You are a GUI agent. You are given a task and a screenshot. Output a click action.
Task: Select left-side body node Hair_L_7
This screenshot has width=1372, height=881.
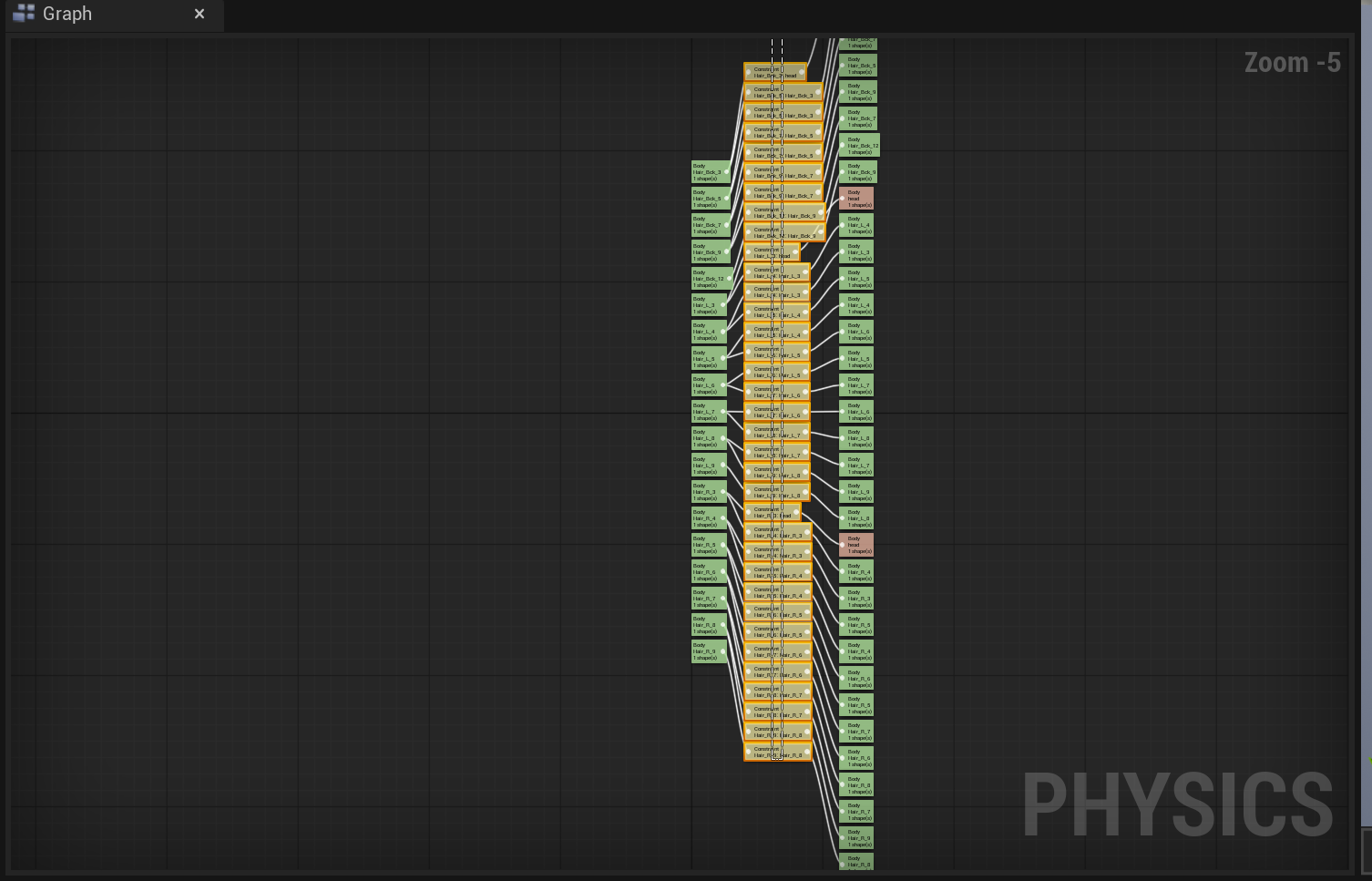tap(710, 412)
